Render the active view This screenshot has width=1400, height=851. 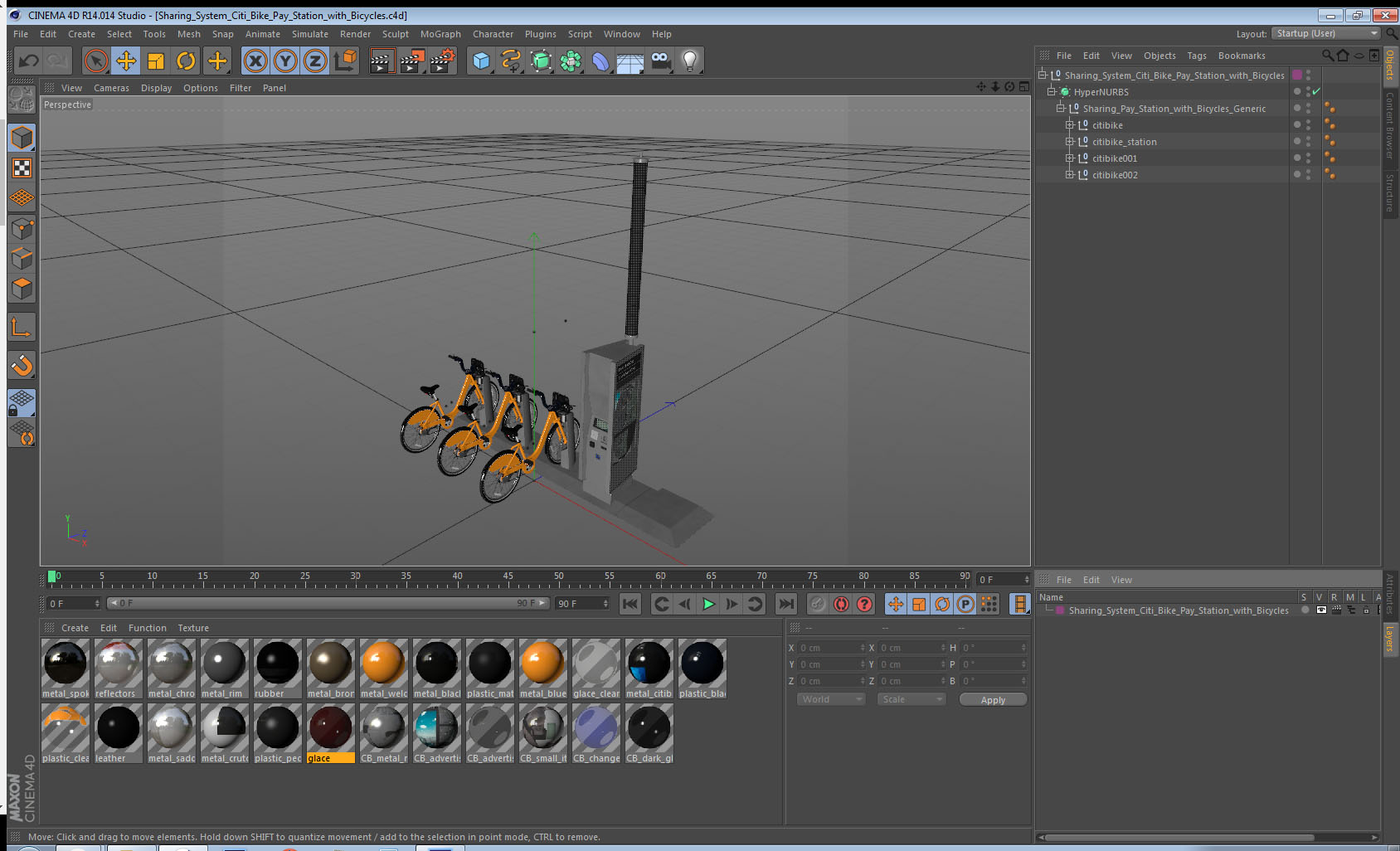pos(382,61)
